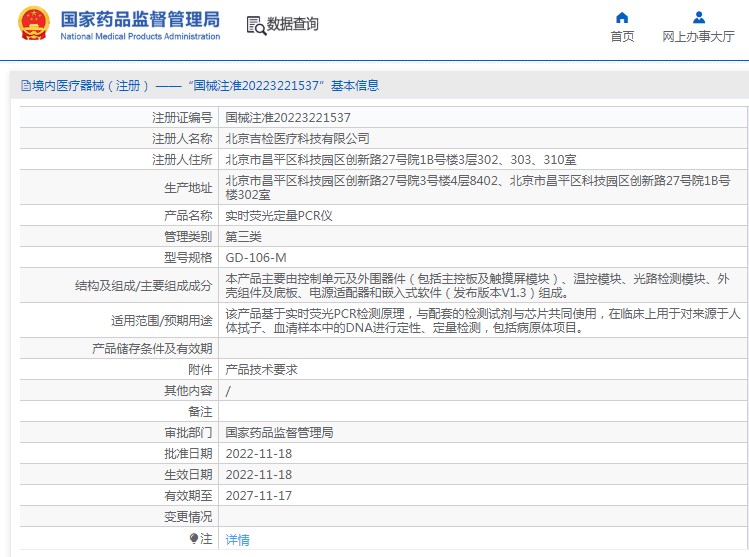Click the 产品储存条件及有效期 label
Screen dimensions: 749x557
[152, 349]
